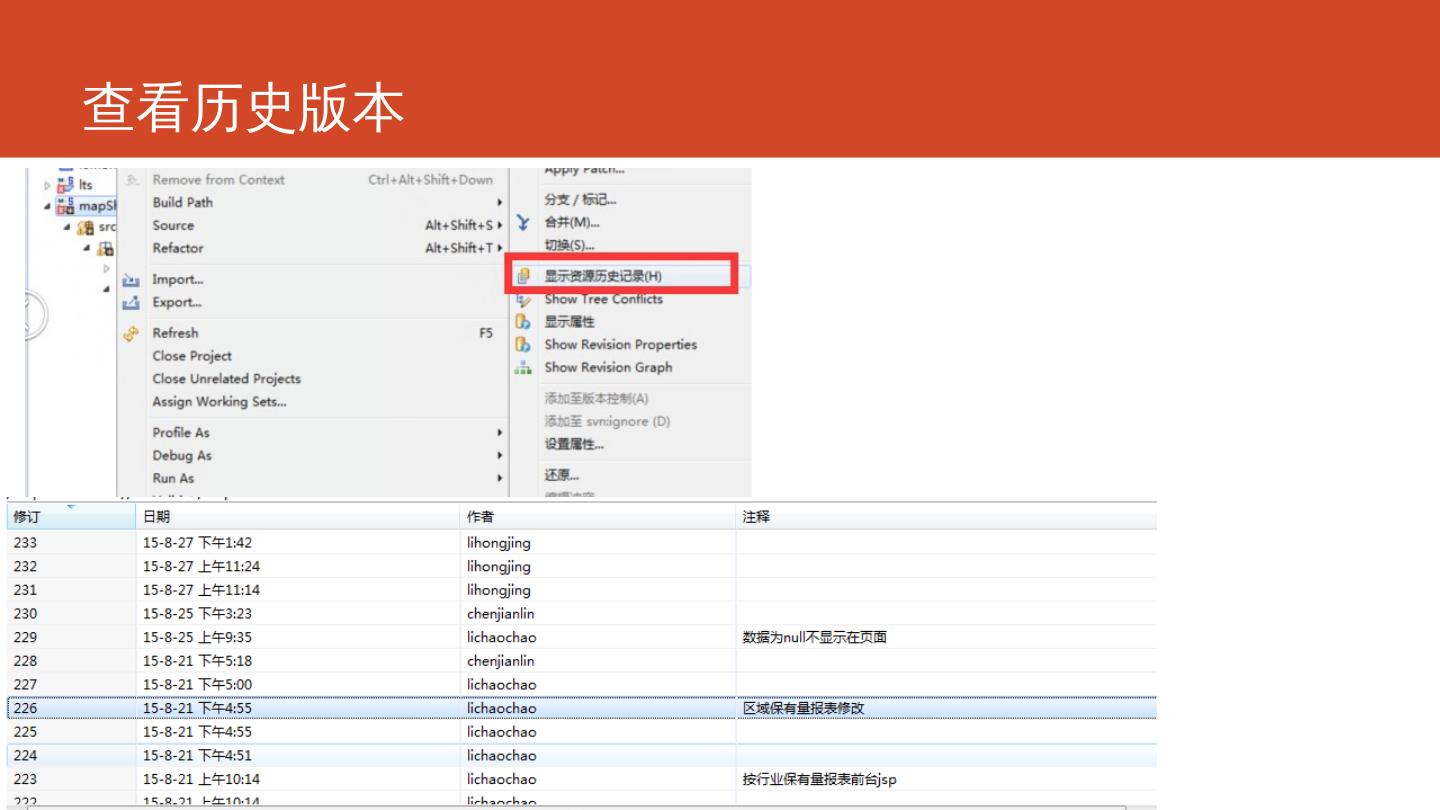1440x810 pixels.
Task: Click the Show Revision Properties icon
Action: click(x=523, y=345)
